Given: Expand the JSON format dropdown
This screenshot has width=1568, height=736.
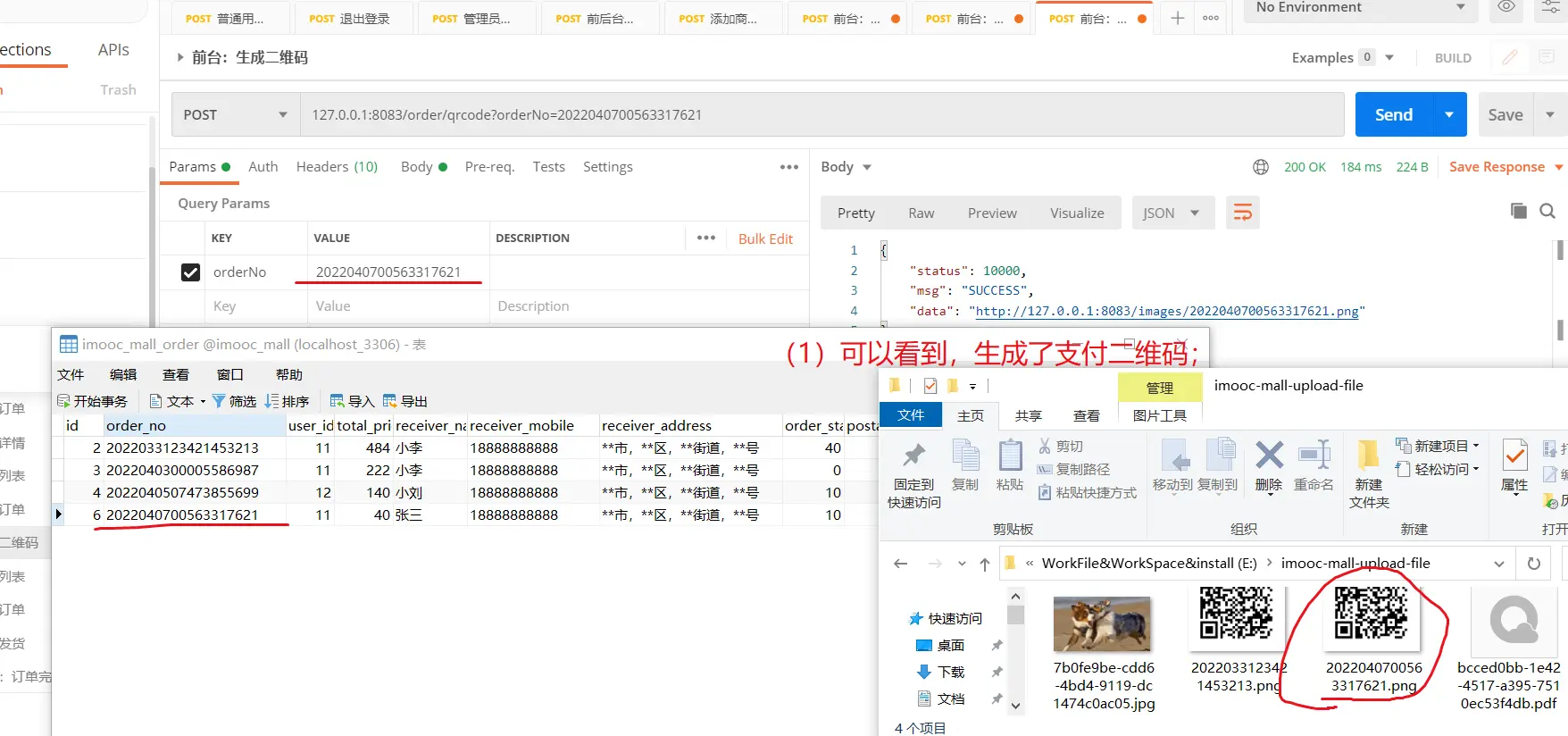Looking at the screenshot, I should [1170, 213].
